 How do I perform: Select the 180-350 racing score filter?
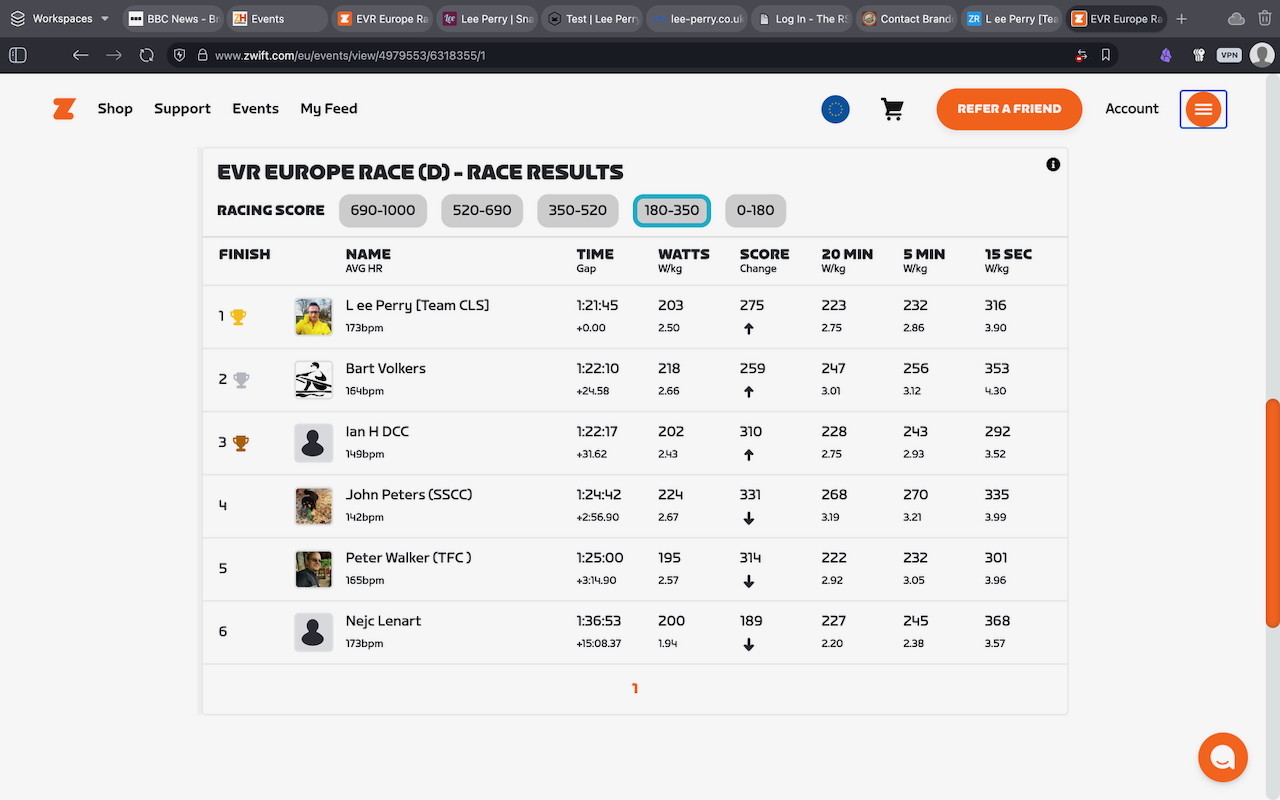coord(672,211)
